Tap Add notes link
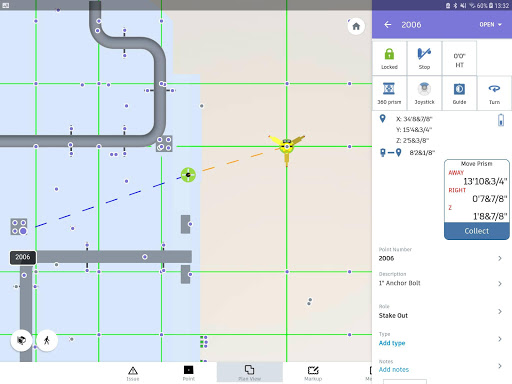The width and height of the screenshot is (512, 384). (394, 369)
